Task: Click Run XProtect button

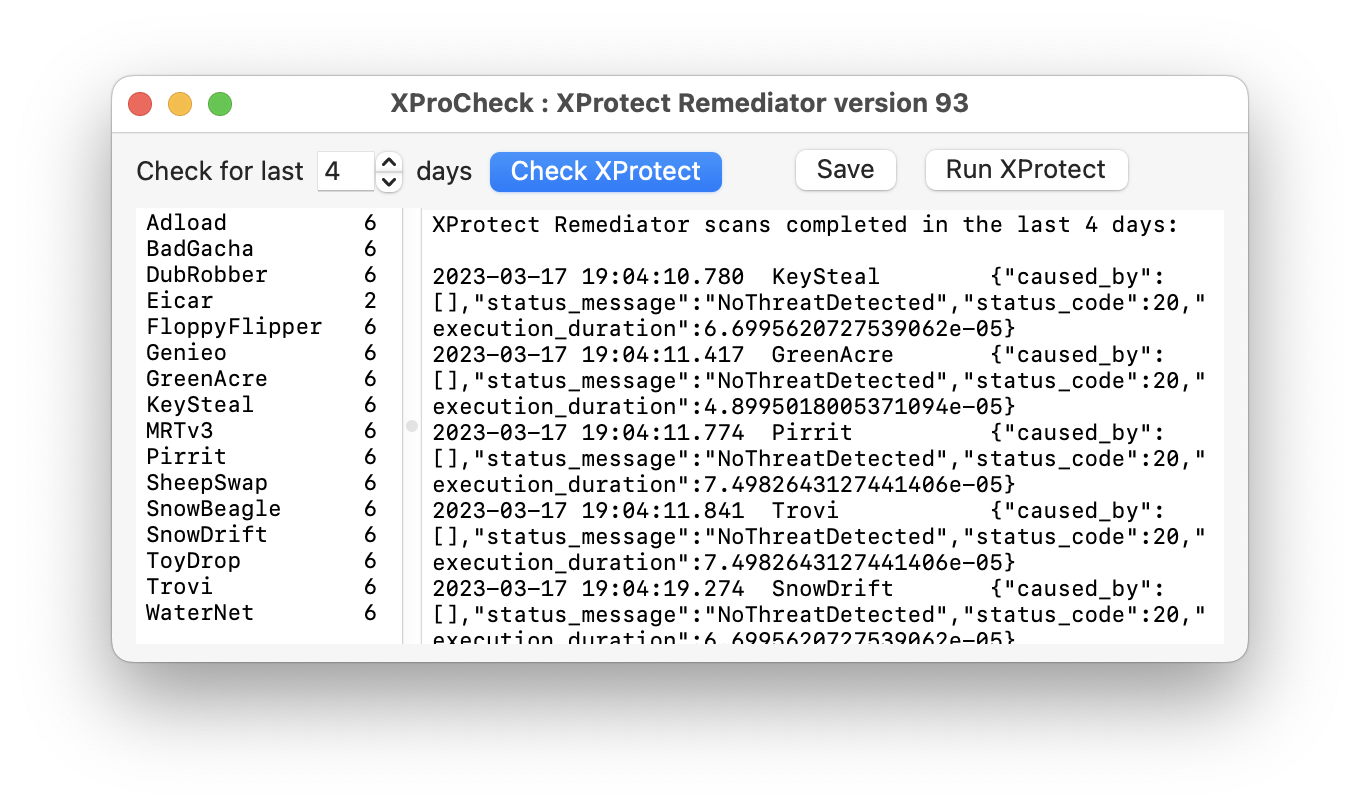Action: coord(1026,170)
